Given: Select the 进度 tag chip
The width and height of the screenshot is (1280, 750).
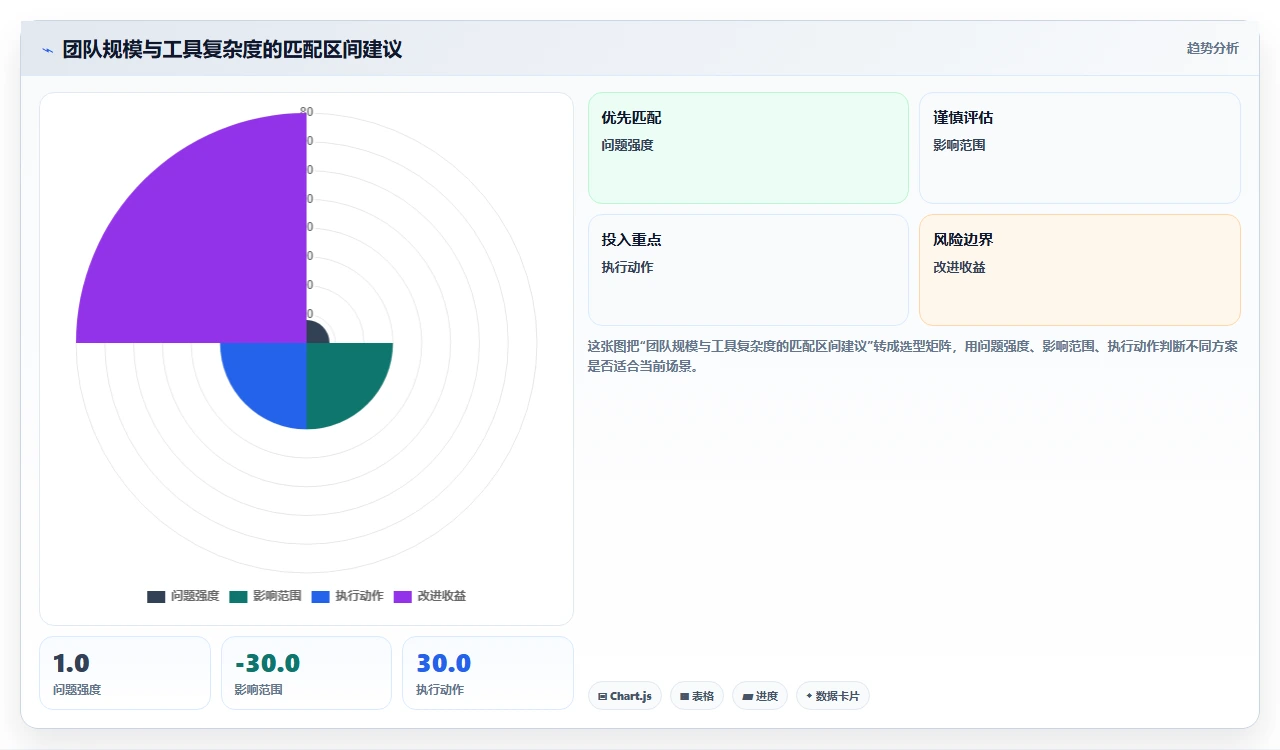Looking at the screenshot, I should point(760,696).
